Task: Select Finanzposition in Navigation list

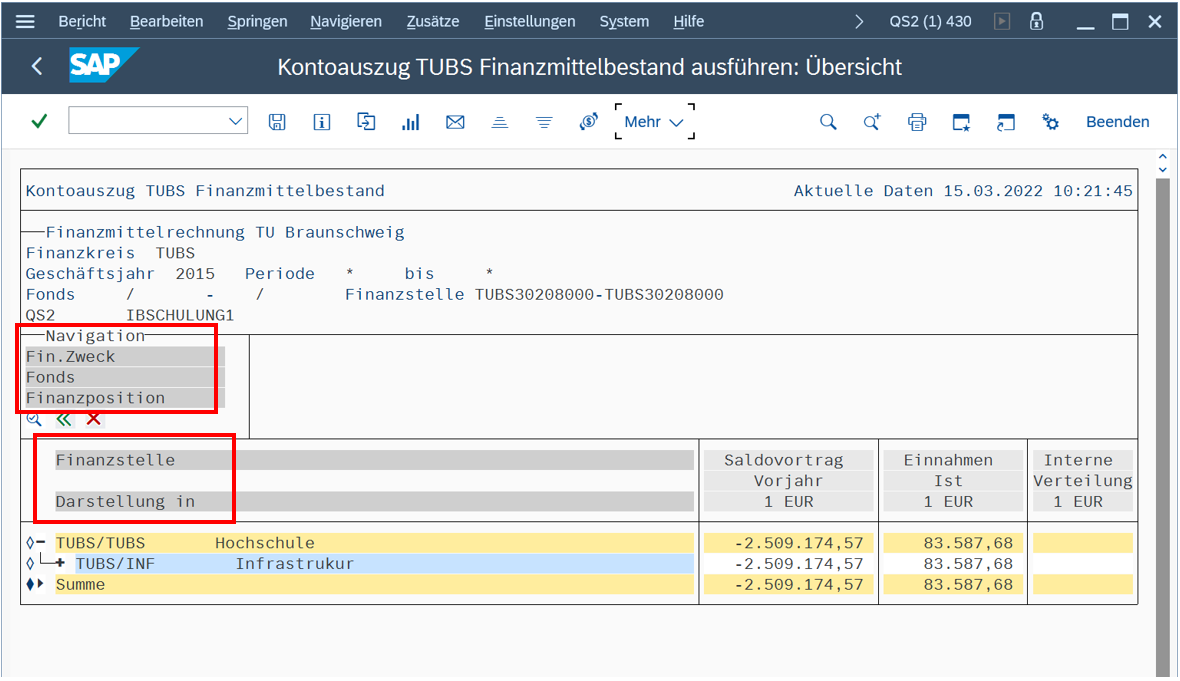Action: (95, 398)
